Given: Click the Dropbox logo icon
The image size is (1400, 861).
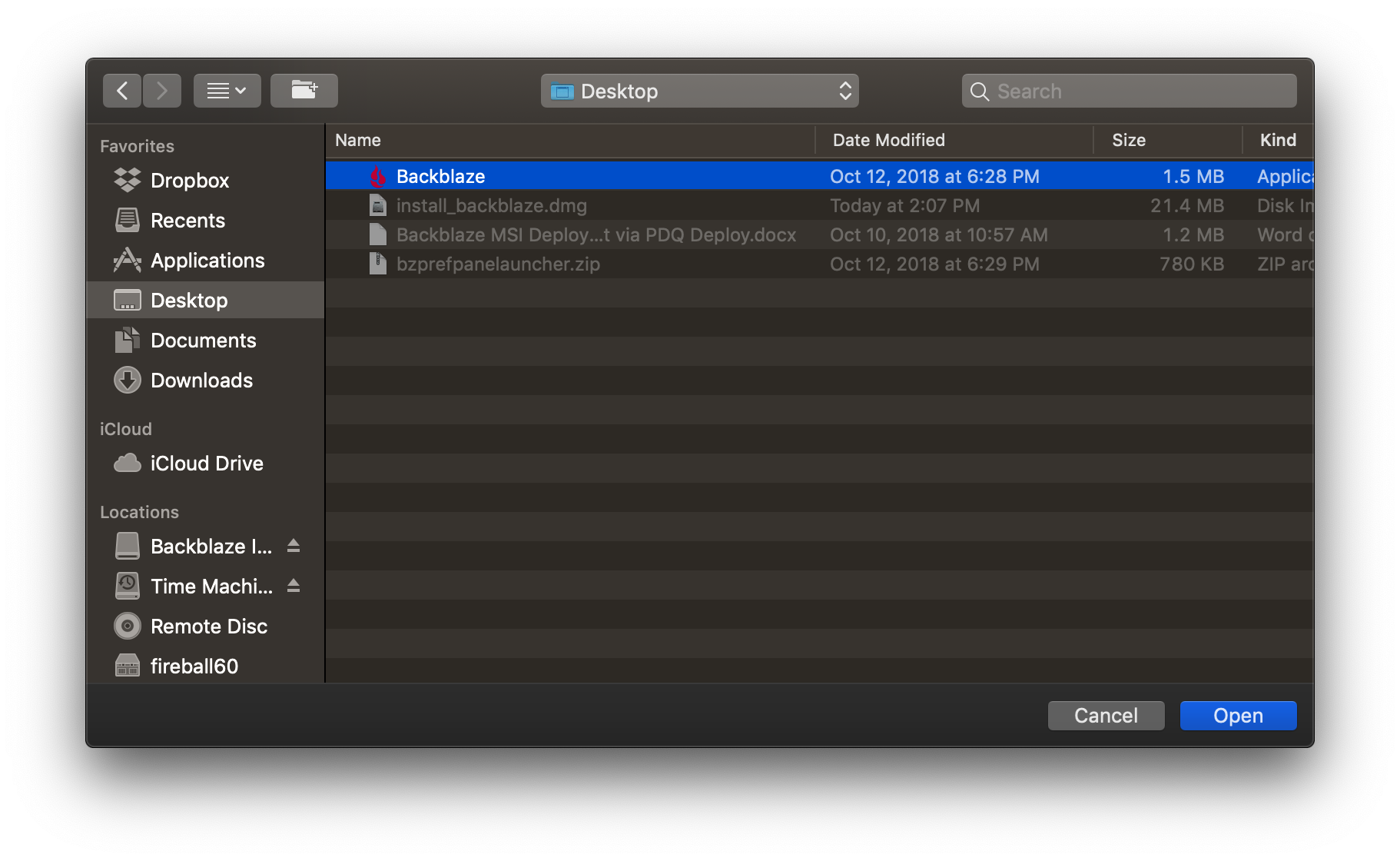Looking at the screenshot, I should pyautogui.click(x=127, y=180).
